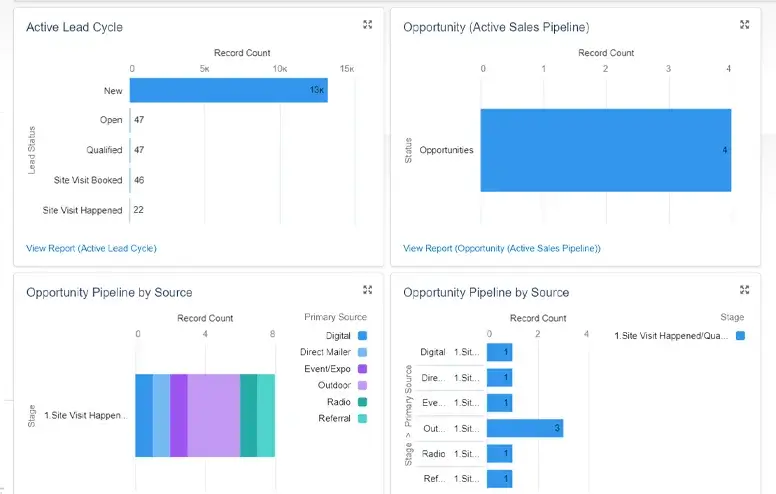Click the Event/Expo purple segment in stacked bar
The image size is (776, 494).
(179, 415)
